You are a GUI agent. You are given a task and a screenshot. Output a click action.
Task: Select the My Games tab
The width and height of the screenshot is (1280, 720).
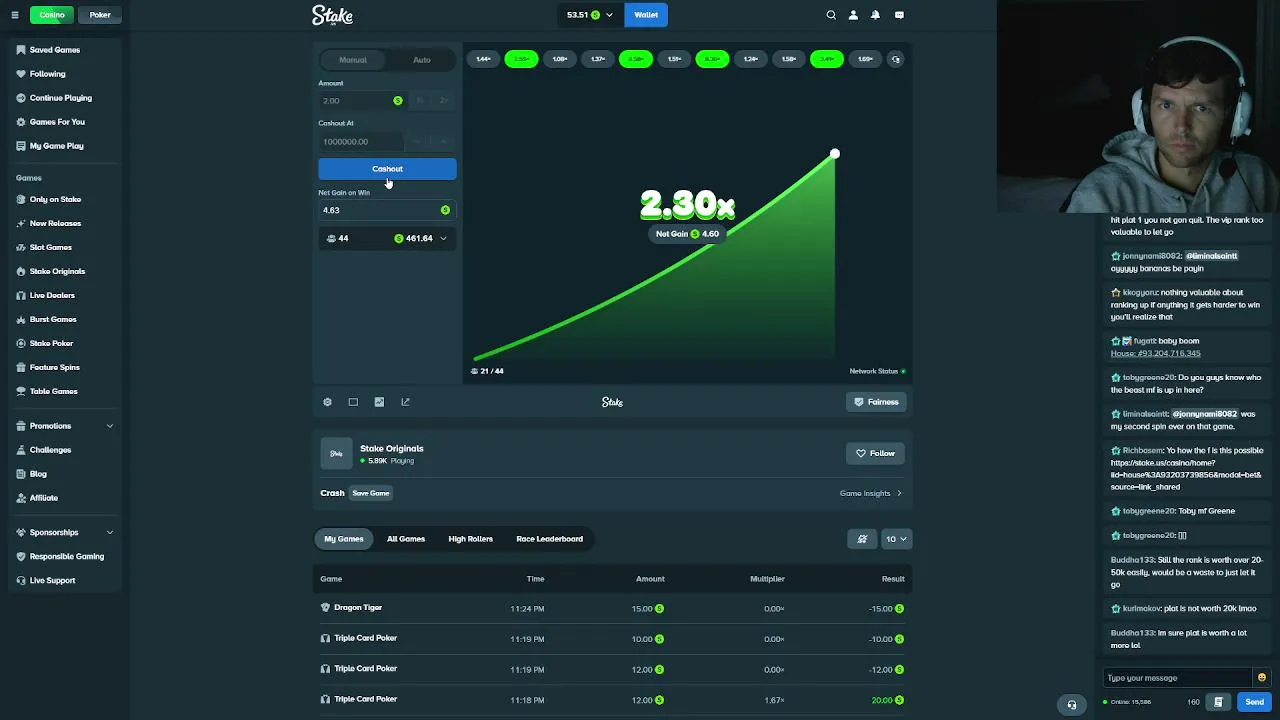tap(344, 539)
